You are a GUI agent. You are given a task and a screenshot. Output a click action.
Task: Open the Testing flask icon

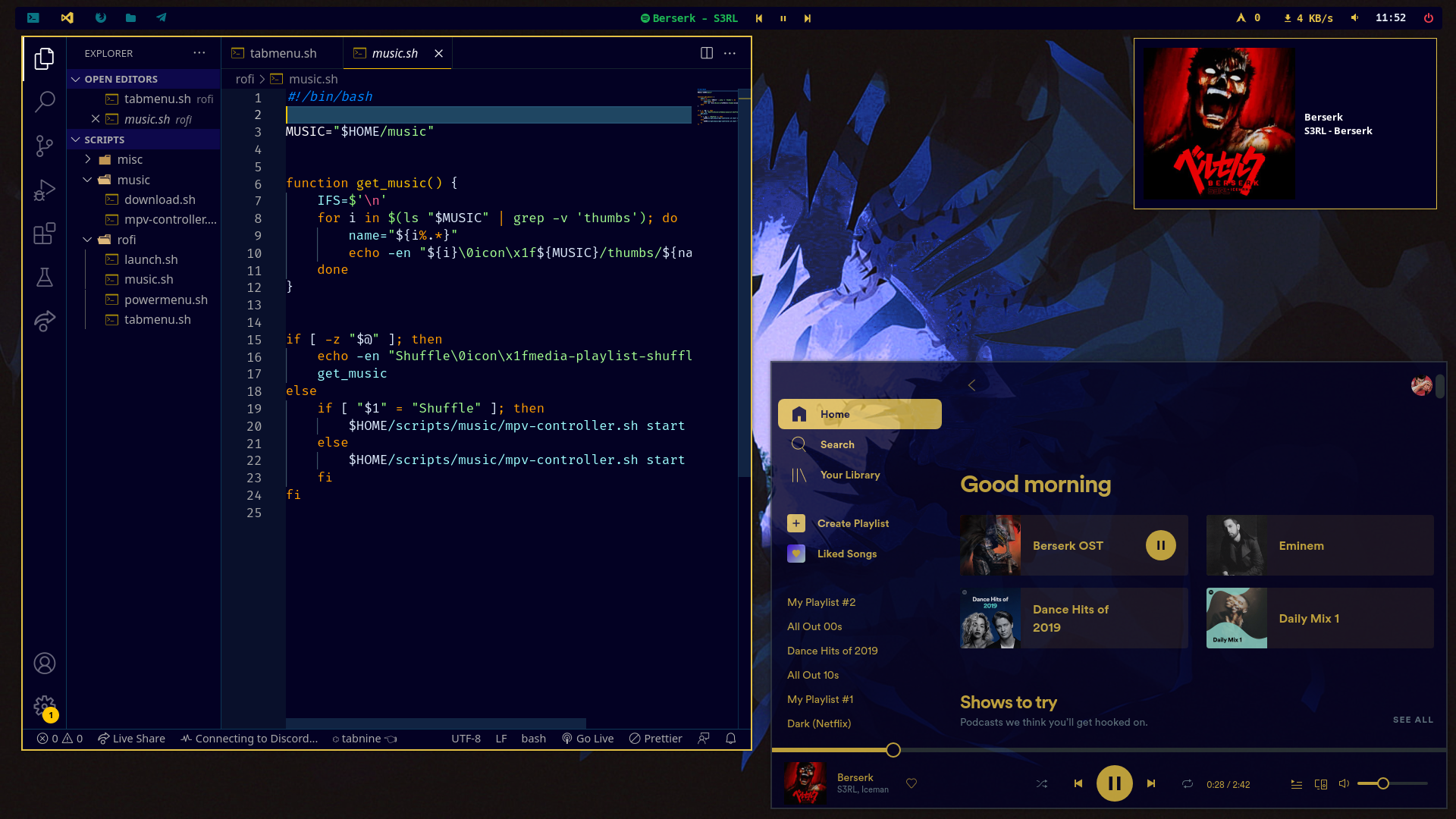tap(45, 278)
